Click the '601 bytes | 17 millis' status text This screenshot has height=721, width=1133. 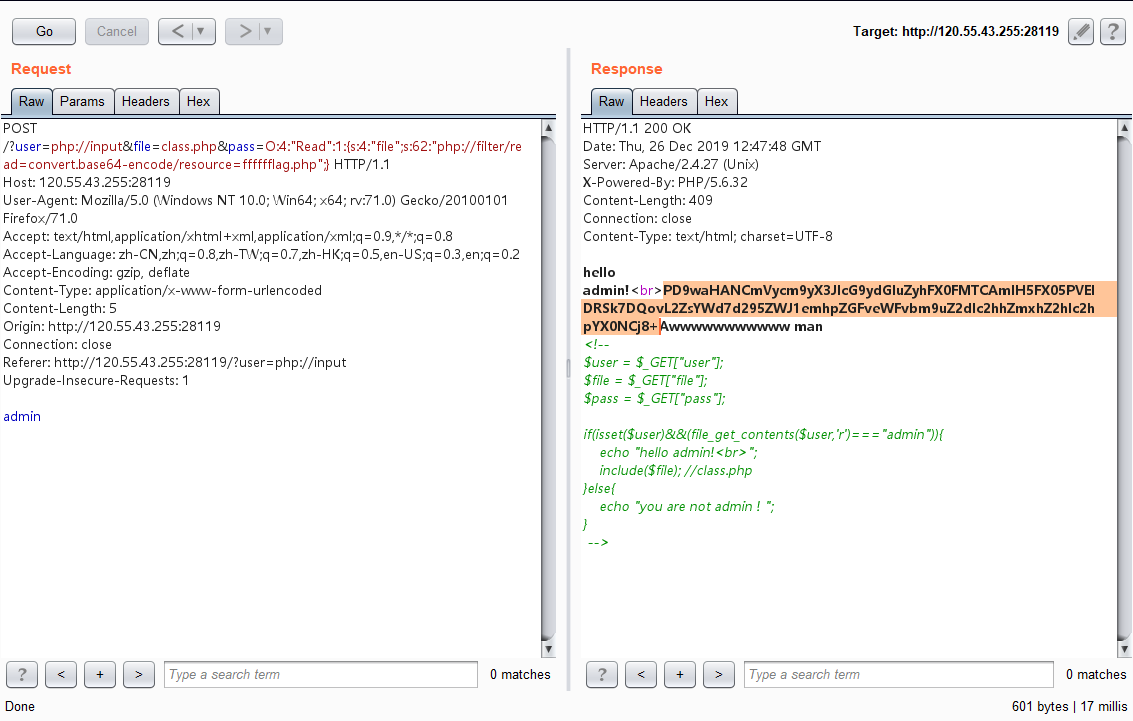1069,707
